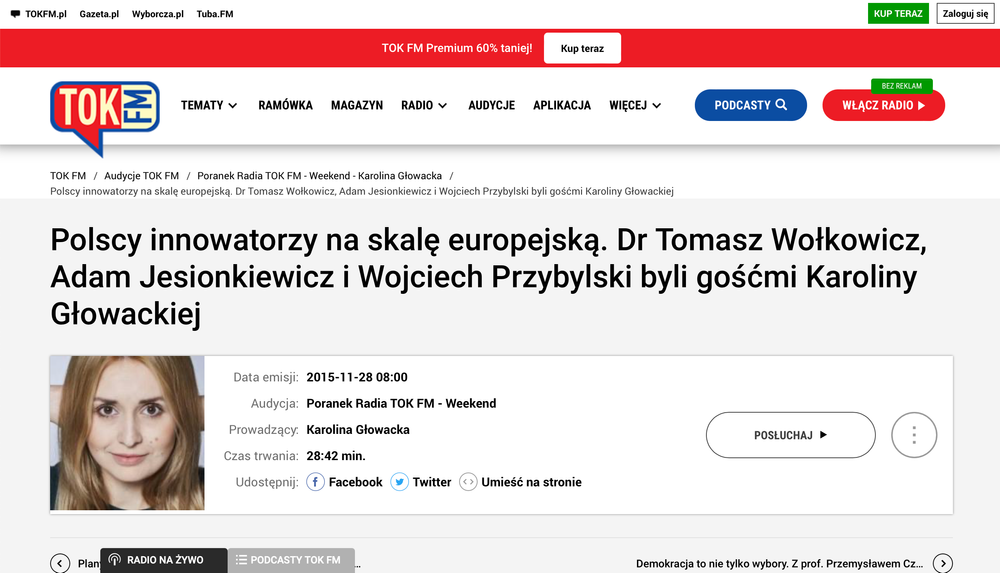Click the host's portrait thumbnail
Image resolution: width=1000 pixels, height=573 pixels.
127,433
